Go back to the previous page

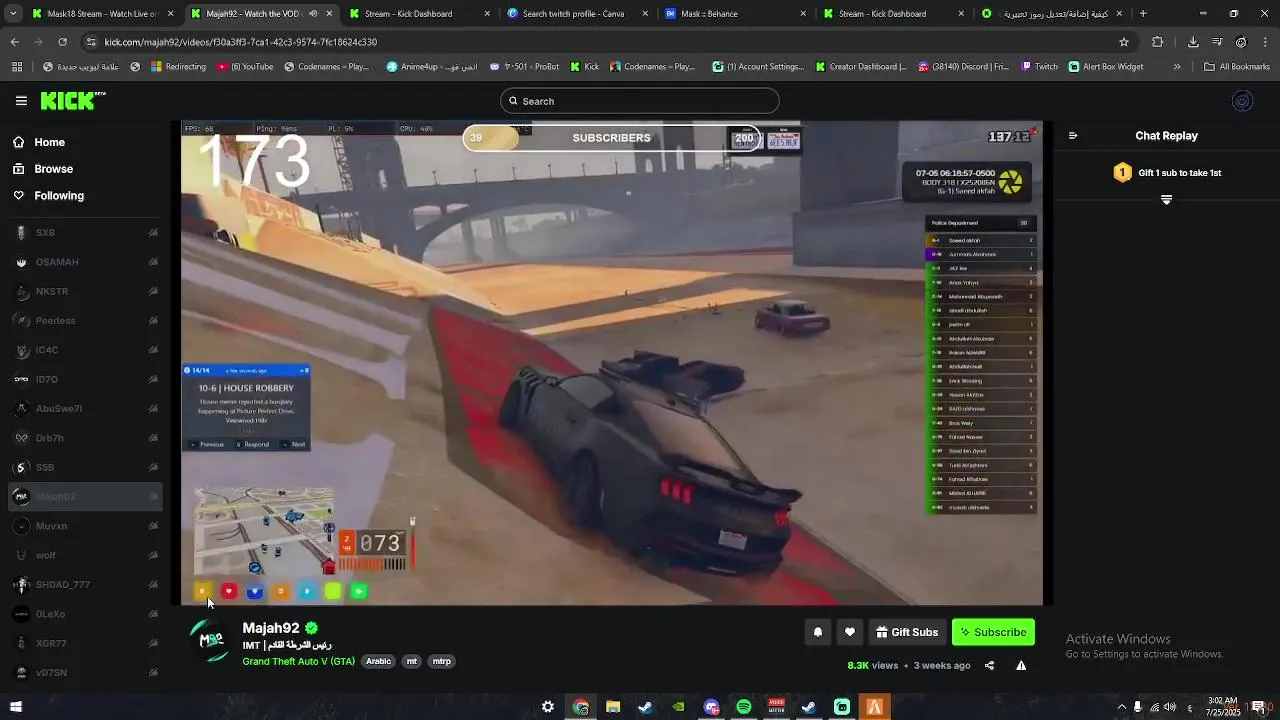click(x=15, y=42)
